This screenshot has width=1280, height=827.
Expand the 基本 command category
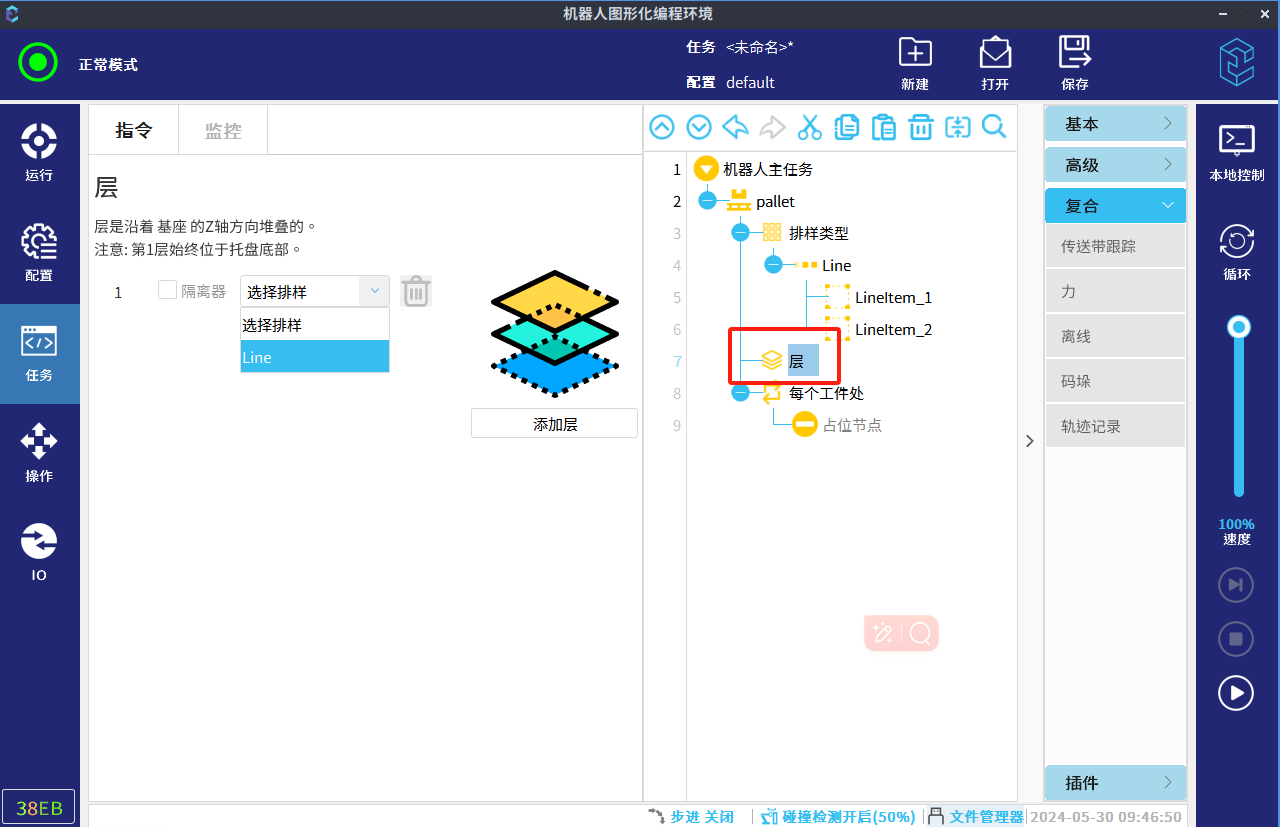pyautogui.click(x=1115, y=124)
